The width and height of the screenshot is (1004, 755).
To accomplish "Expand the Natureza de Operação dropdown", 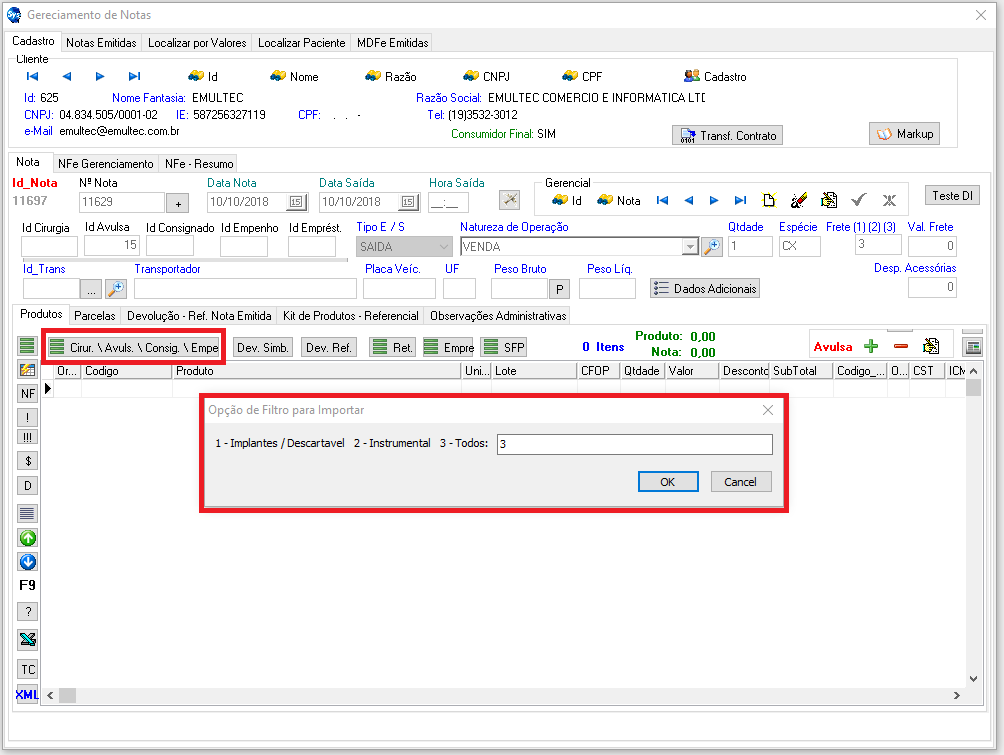I will [690, 246].
